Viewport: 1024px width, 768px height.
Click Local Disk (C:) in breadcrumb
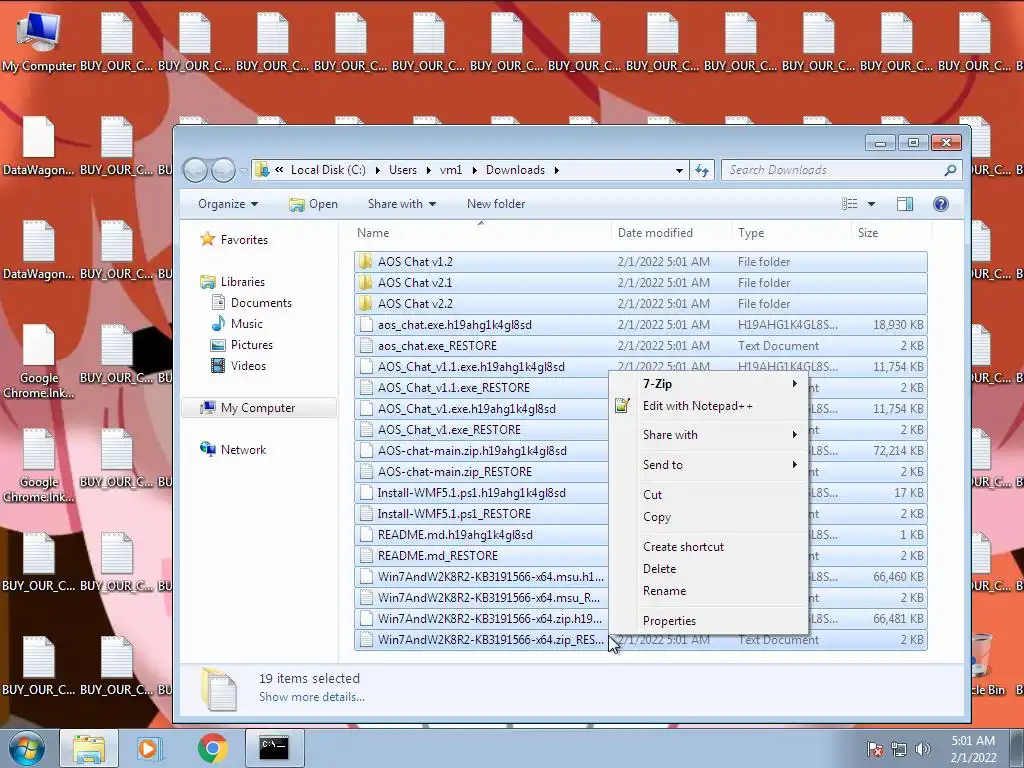click(328, 170)
